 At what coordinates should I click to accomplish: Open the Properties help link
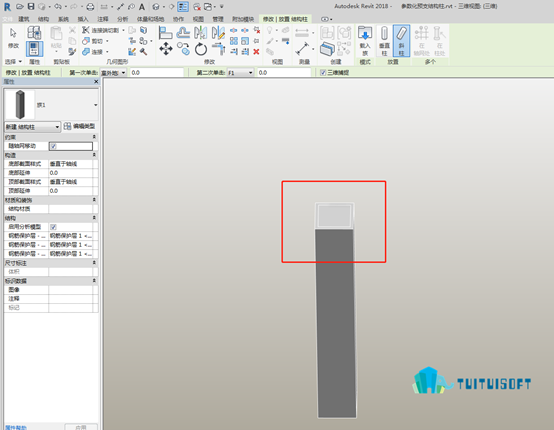(x=16, y=428)
